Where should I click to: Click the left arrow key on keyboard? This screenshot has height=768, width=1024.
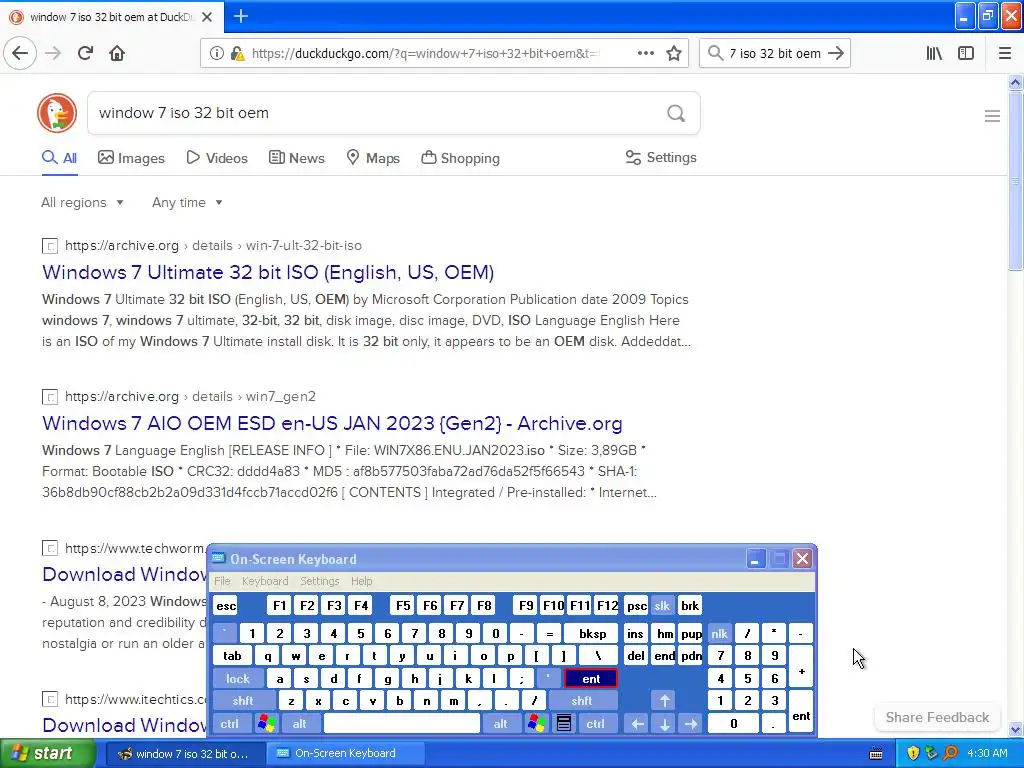pyautogui.click(x=638, y=724)
